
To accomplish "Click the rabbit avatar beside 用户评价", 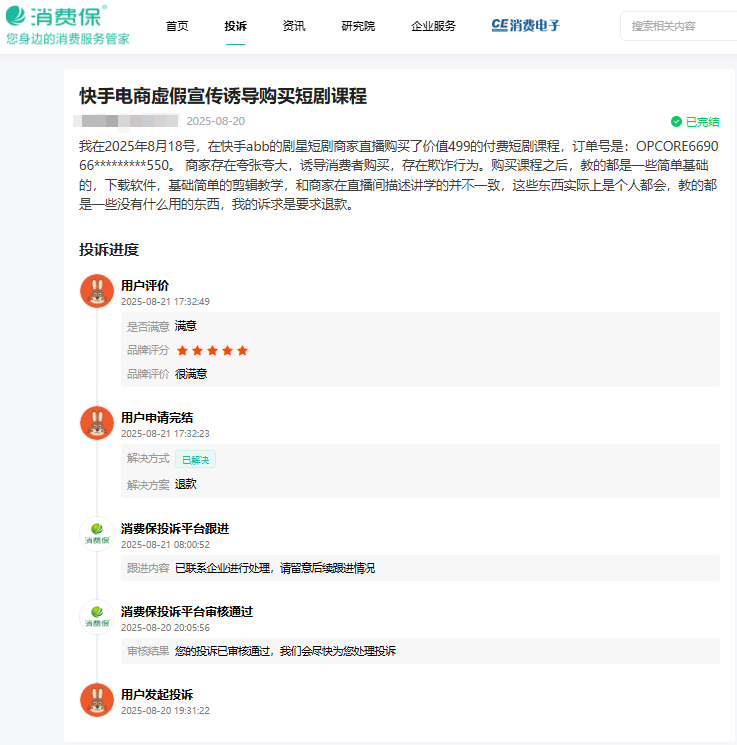I will (x=97, y=291).
